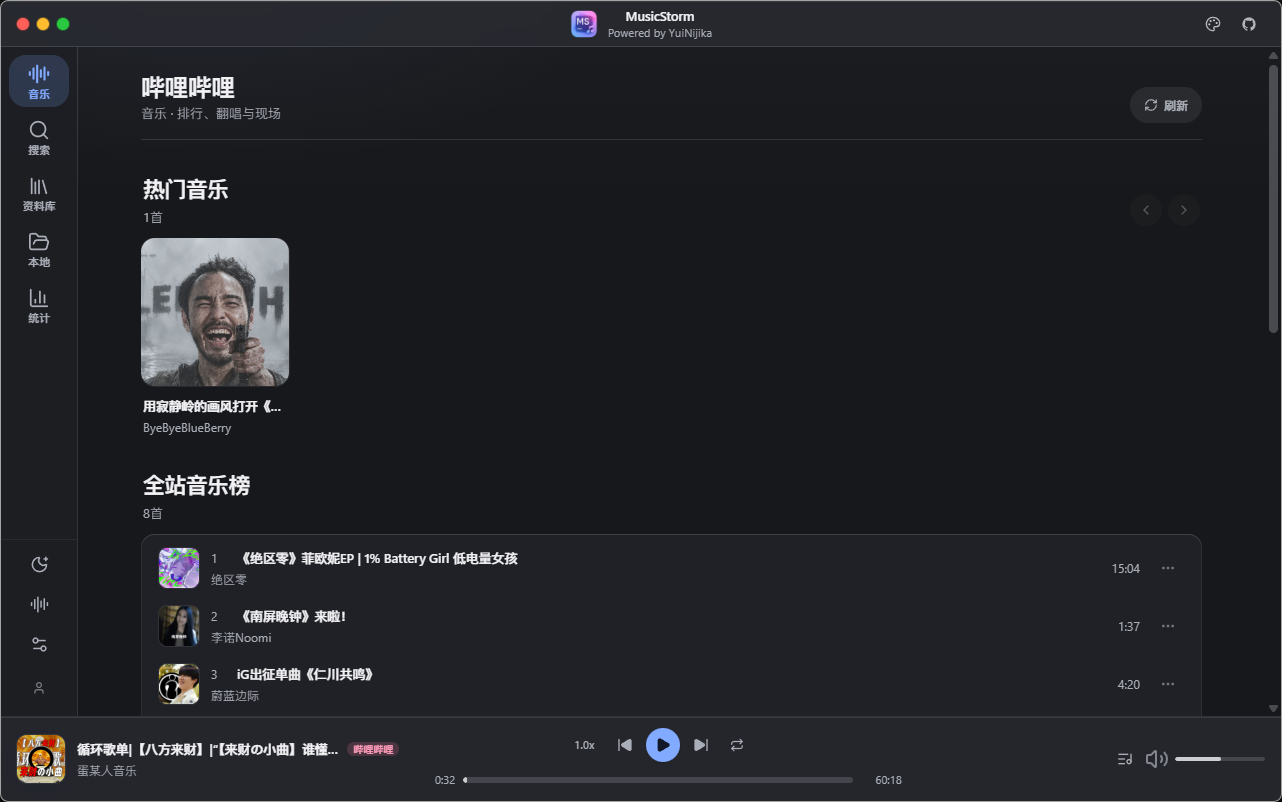This screenshot has height=802, width=1282.
Task: Open artist 蛋某人音乐 in player bar
Action: 107,771
